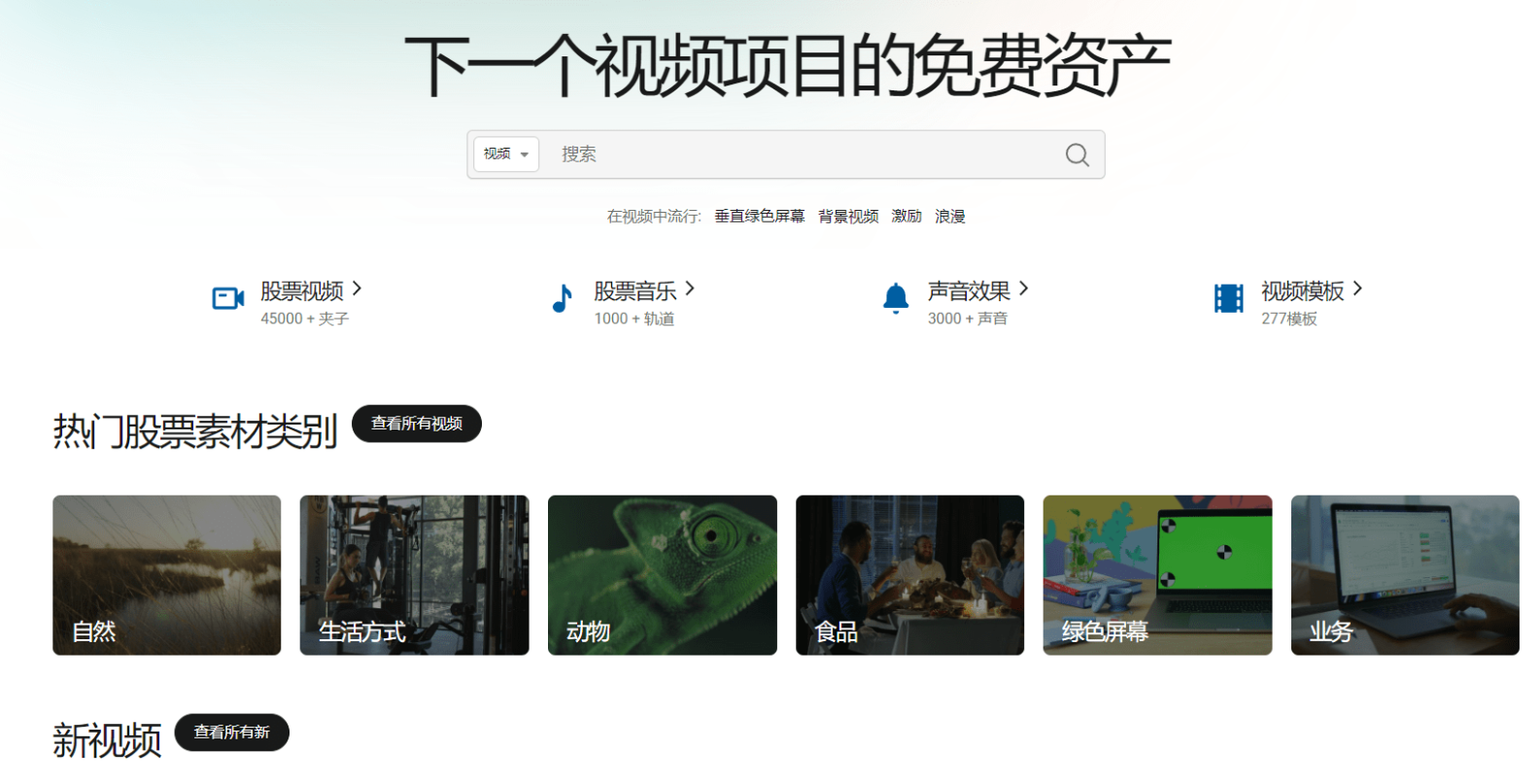Expand the chevron next to 股票音乐
Screen dimensions: 1540x784
[x=690, y=289]
